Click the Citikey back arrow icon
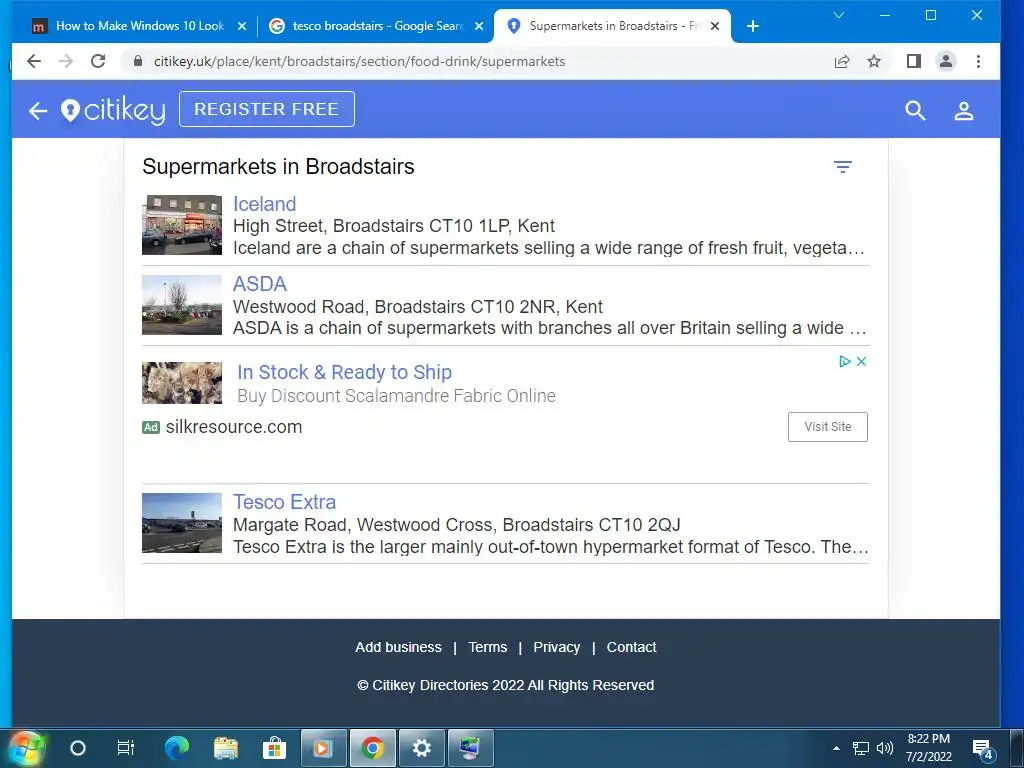The image size is (1024, 768). coord(38,110)
